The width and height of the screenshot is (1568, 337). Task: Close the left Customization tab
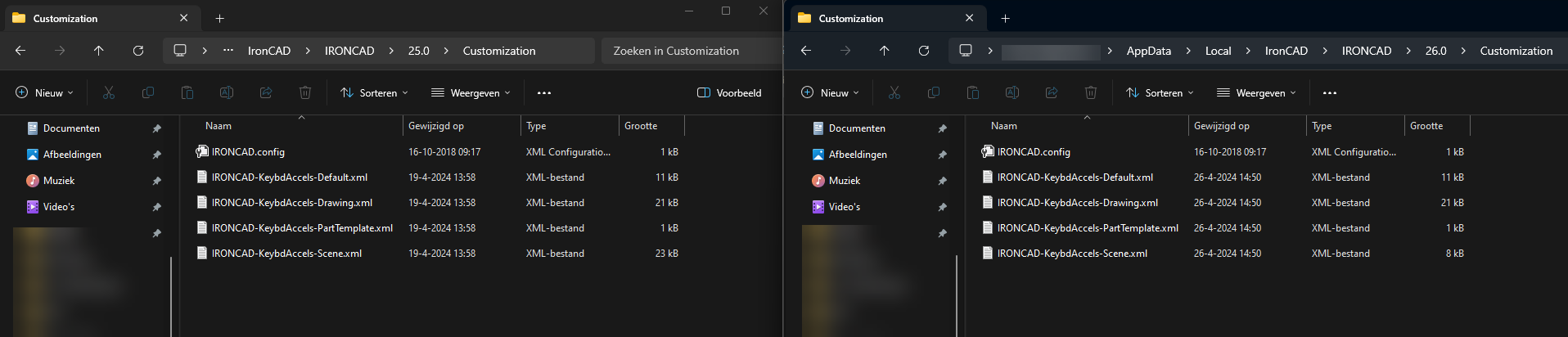(183, 18)
